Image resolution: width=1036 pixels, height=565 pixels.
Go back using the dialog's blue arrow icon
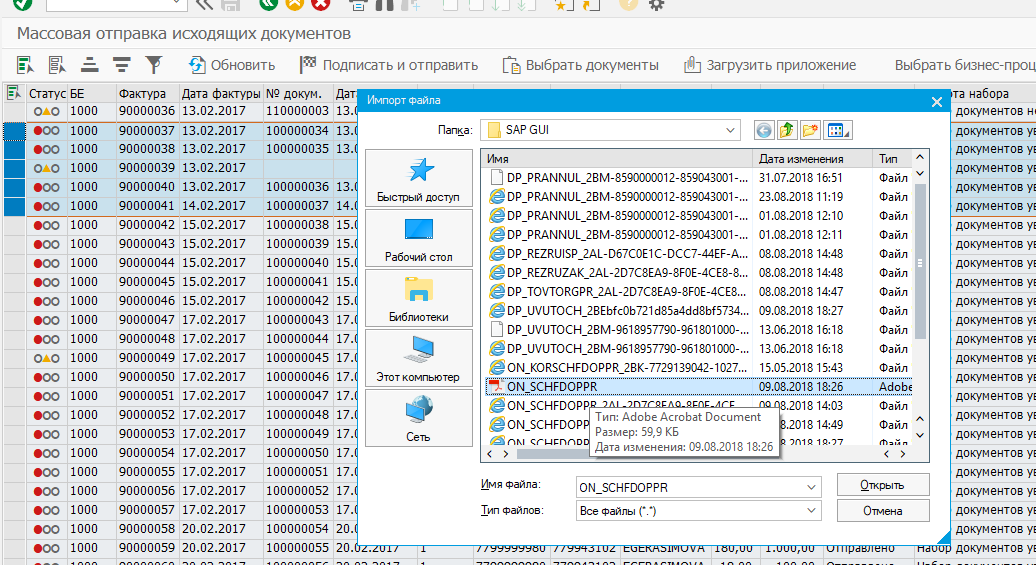click(764, 130)
